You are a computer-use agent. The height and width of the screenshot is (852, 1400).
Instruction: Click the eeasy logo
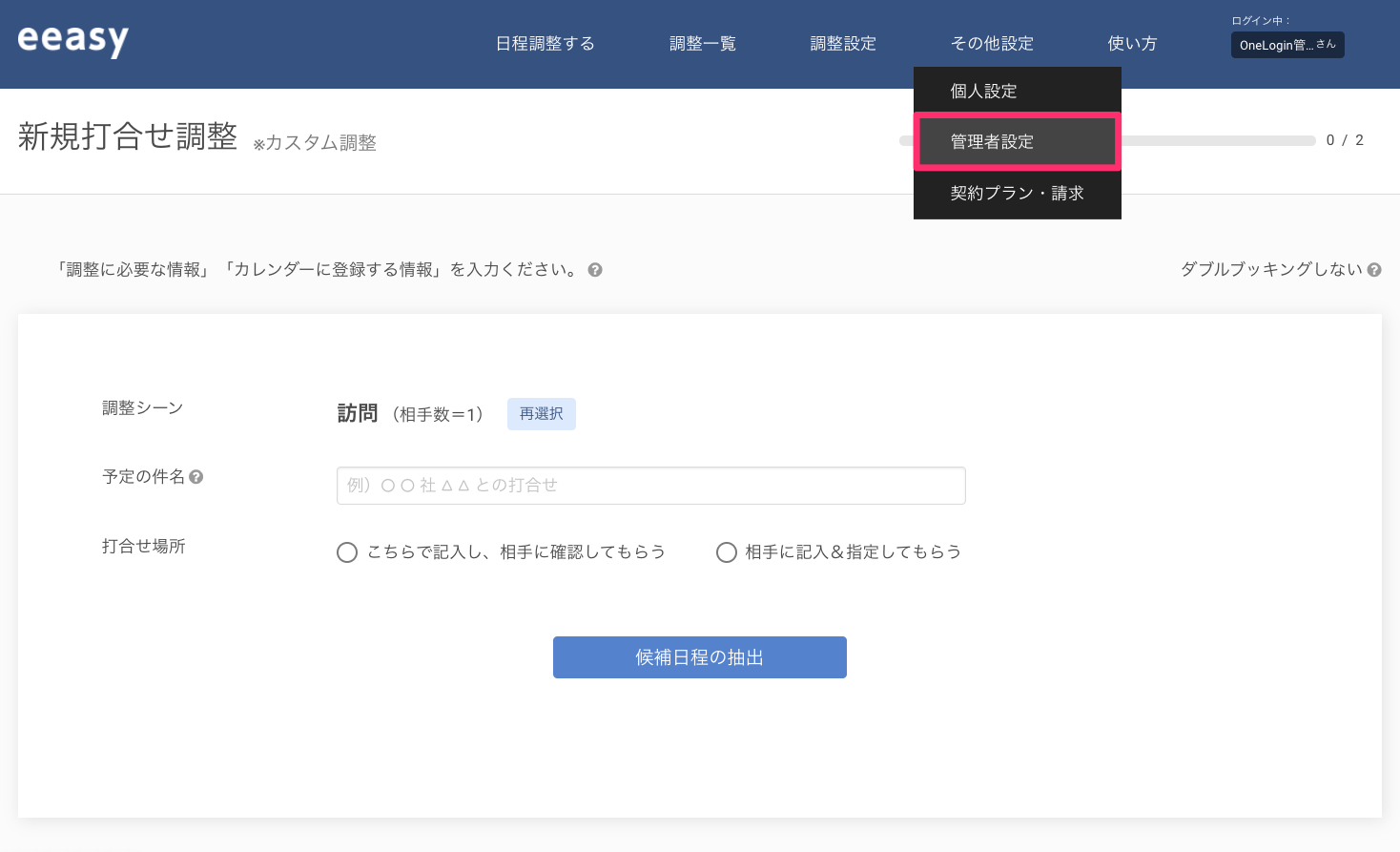(72, 39)
